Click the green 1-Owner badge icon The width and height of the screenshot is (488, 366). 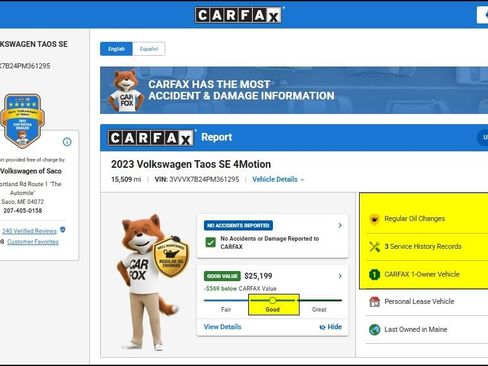tap(374, 274)
